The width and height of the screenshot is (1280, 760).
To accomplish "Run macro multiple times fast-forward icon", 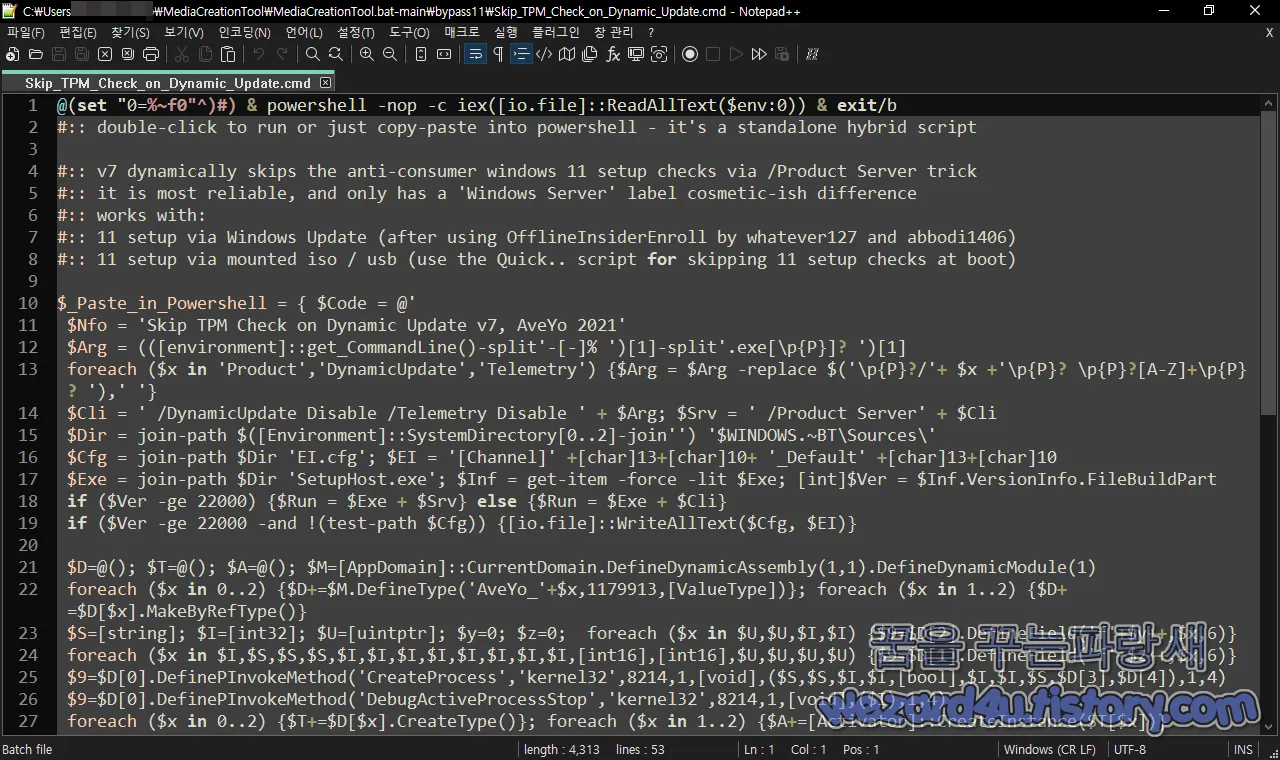I will coord(759,54).
